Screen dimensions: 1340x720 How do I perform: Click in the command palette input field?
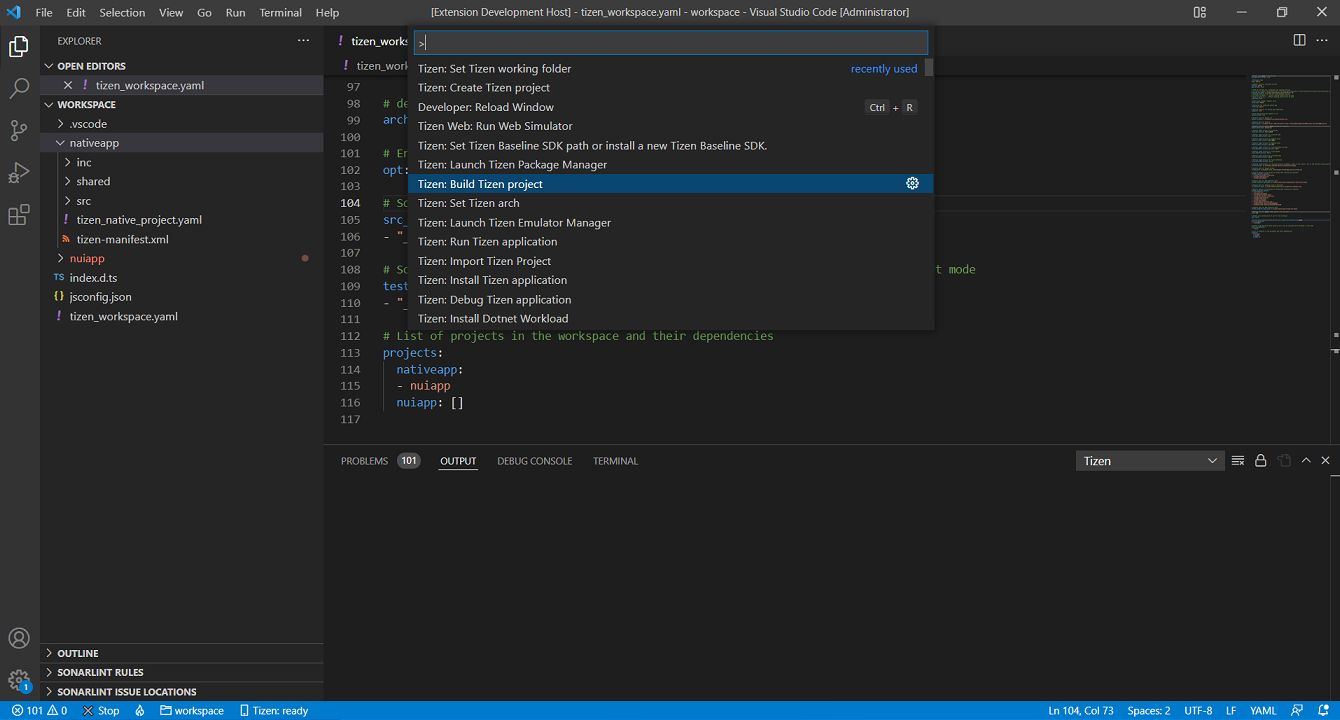pyautogui.click(x=670, y=43)
